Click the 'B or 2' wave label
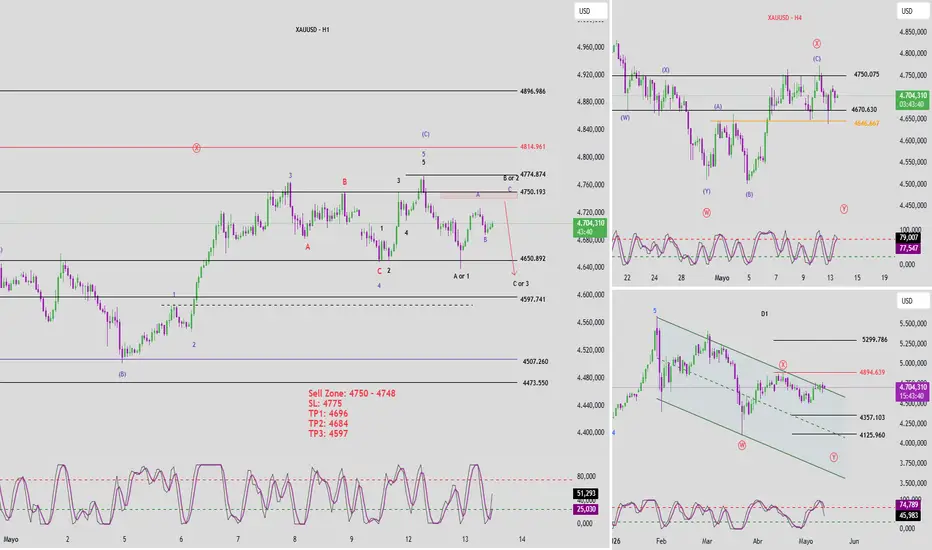Viewport: 932px width, 550px height. 511,178
